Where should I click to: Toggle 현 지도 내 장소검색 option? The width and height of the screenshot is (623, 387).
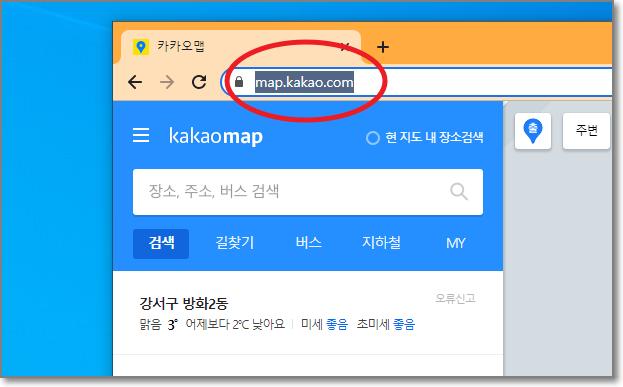(425, 138)
